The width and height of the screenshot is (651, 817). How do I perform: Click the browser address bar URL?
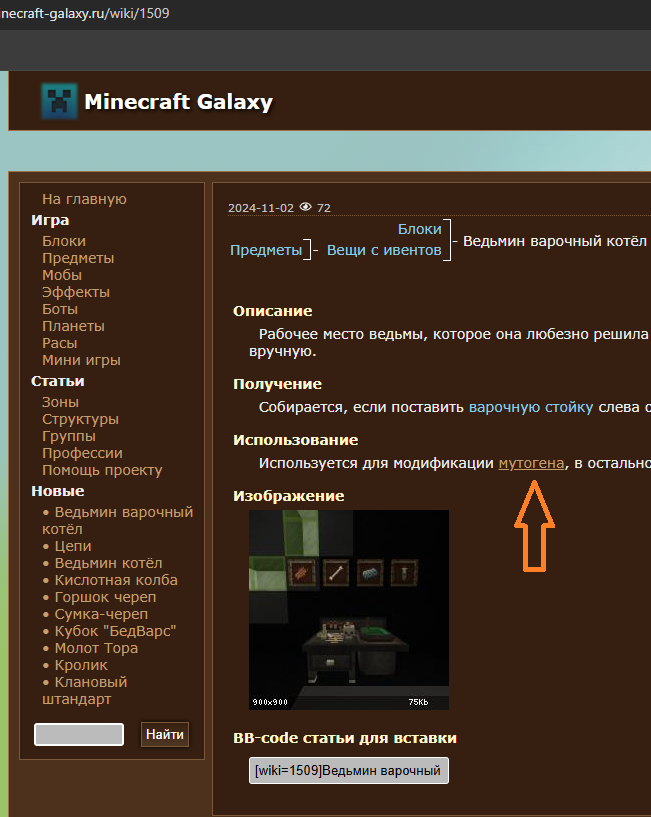84,13
